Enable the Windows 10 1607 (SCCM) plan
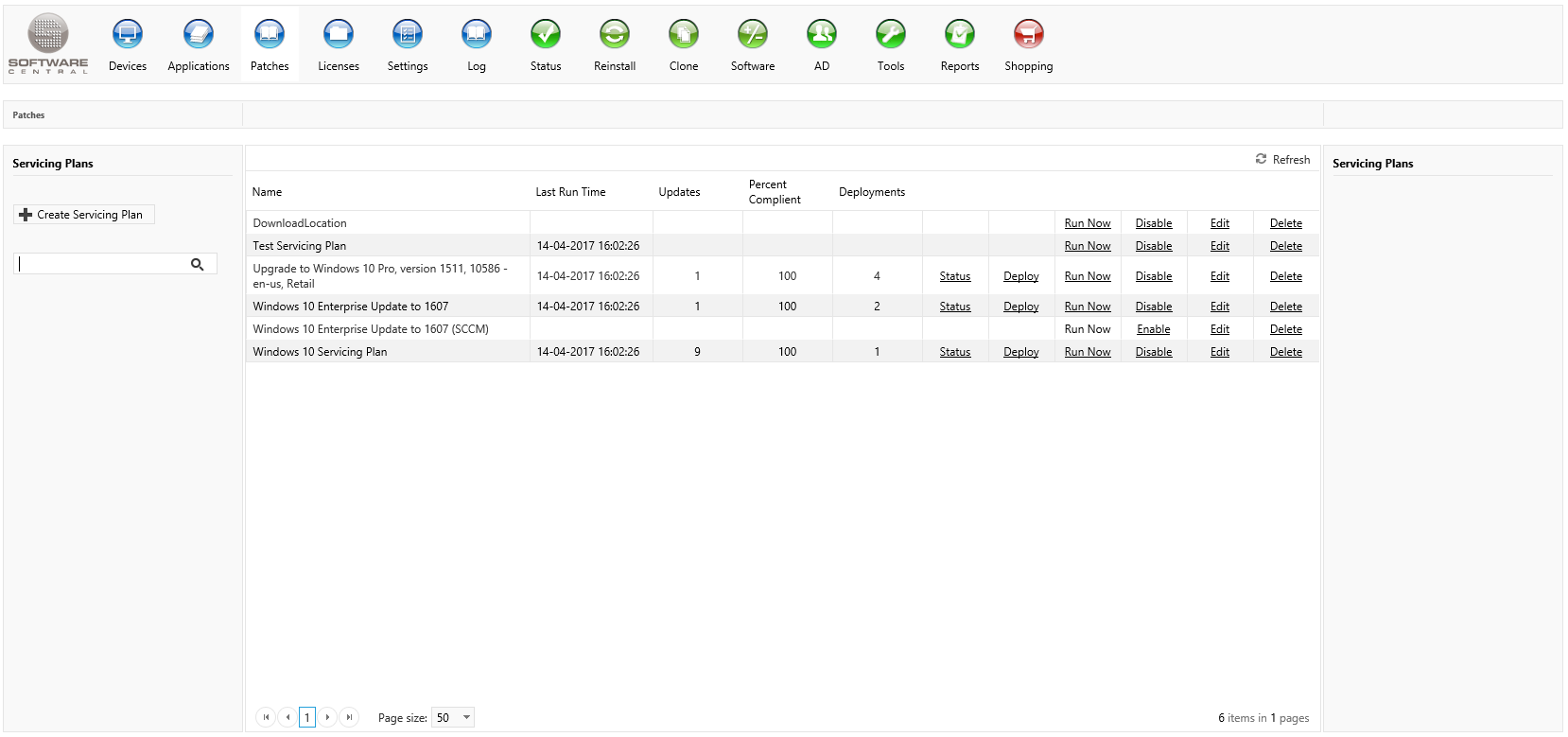This screenshot has height=737, width=1568. (1153, 329)
